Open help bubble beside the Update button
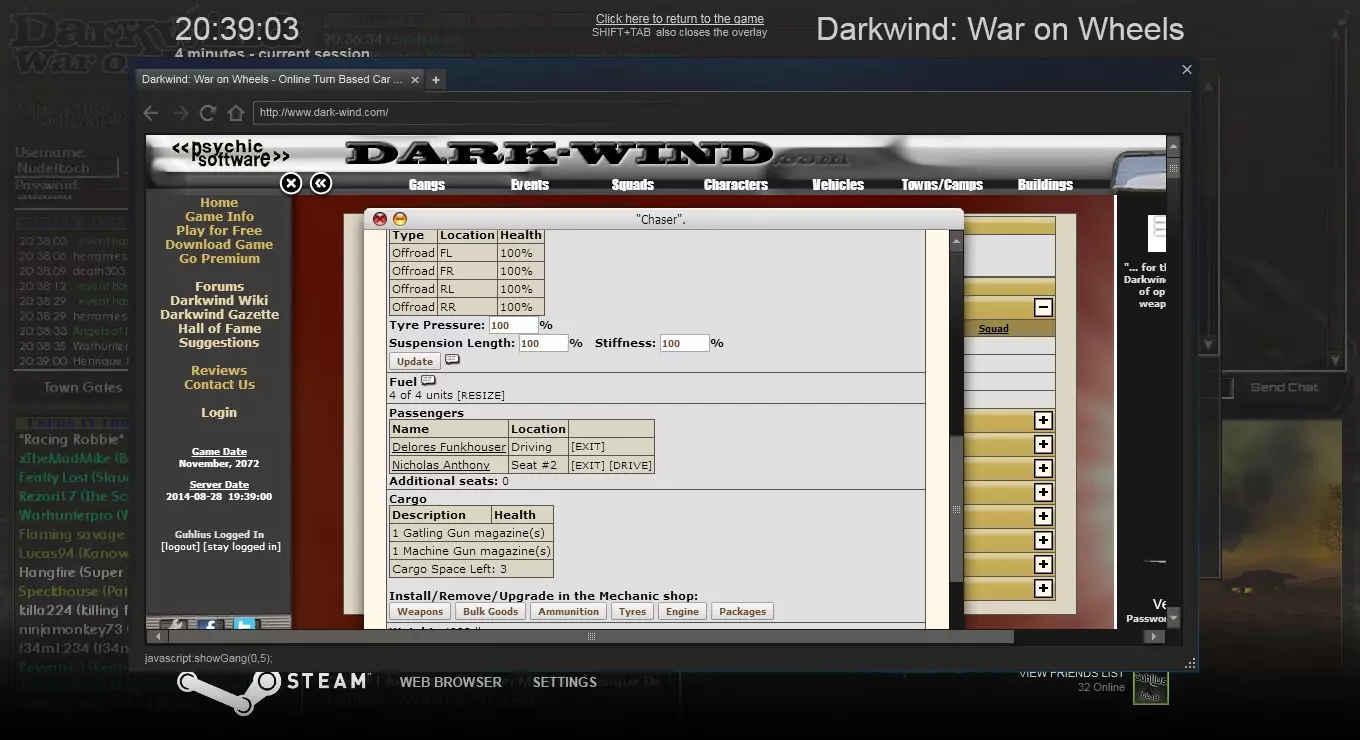Image resolution: width=1360 pixels, height=740 pixels. coord(453,360)
